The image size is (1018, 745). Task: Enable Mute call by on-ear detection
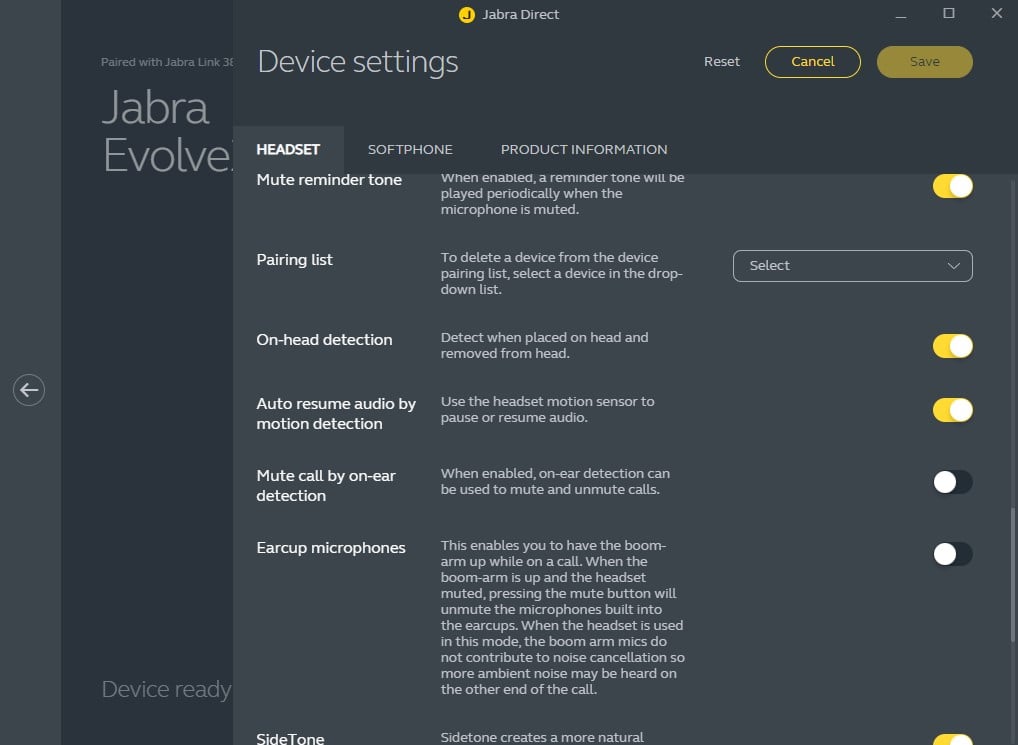pos(952,482)
